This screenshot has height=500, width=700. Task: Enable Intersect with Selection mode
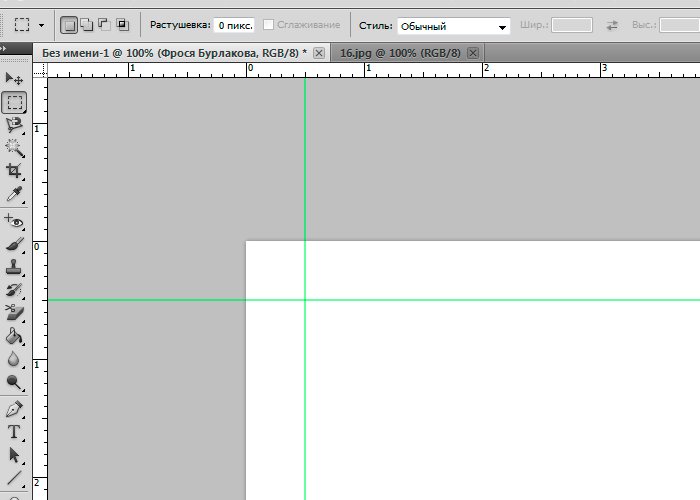tap(121, 24)
